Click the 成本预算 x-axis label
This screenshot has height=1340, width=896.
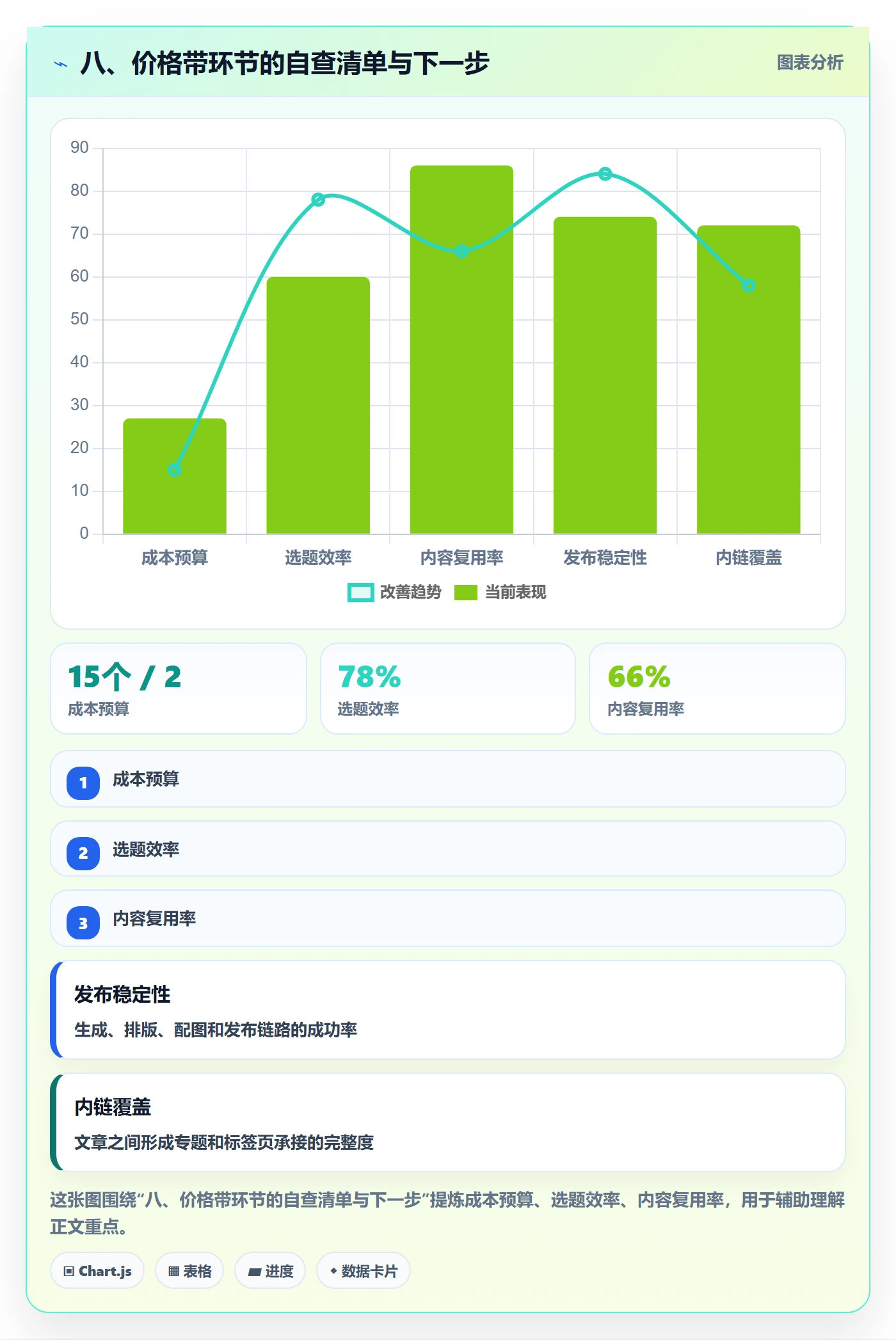point(175,558)
